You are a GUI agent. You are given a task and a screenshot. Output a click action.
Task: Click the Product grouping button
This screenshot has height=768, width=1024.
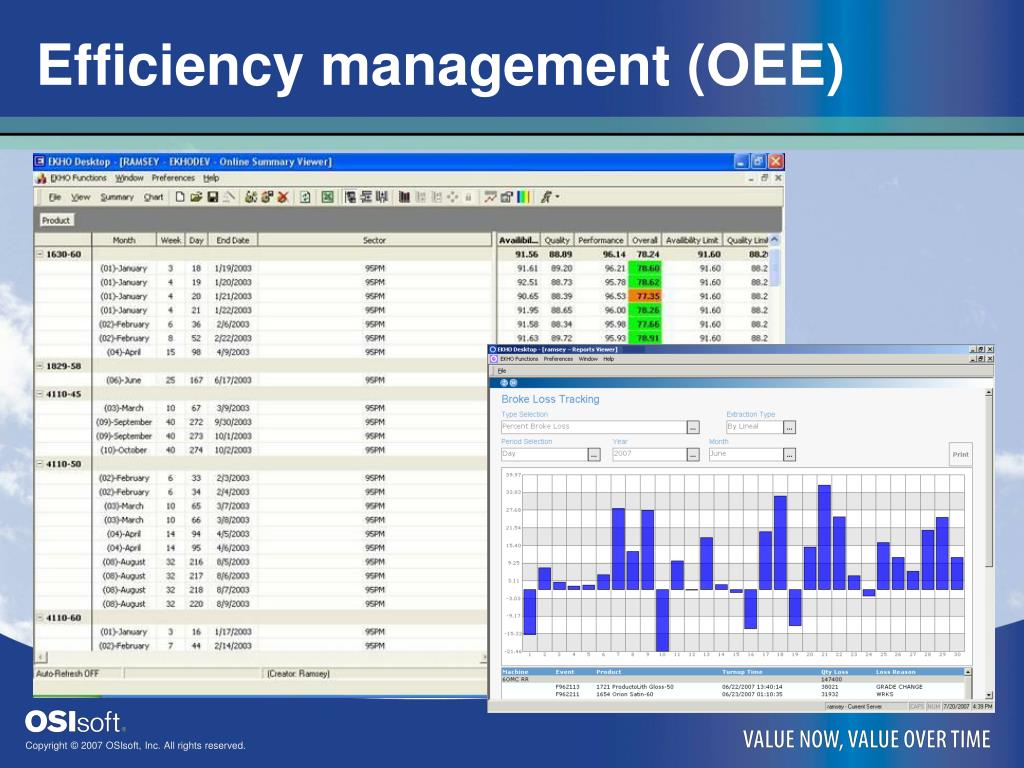click(x=56, y=221)
